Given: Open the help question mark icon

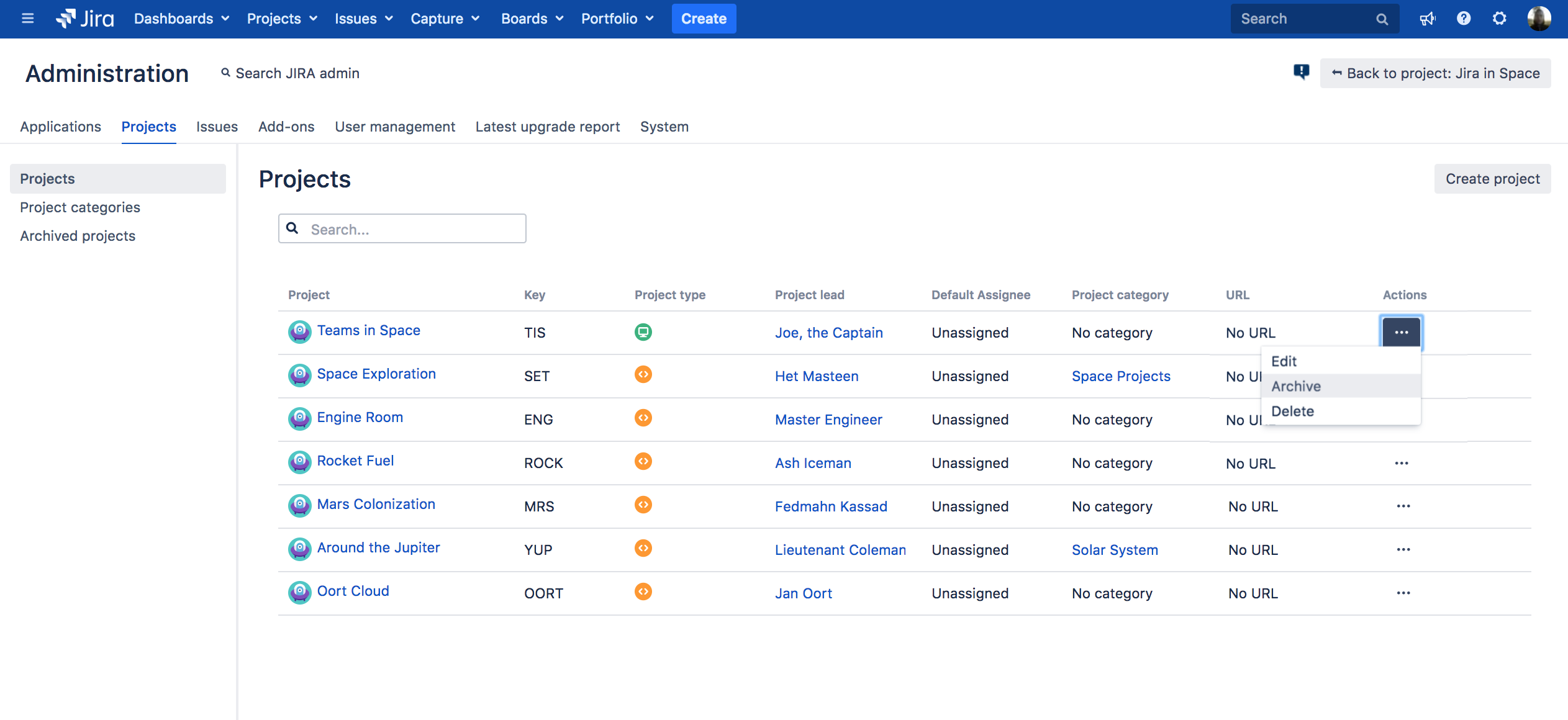Looking at the screenshot, I should click(x=1464, y=19).
